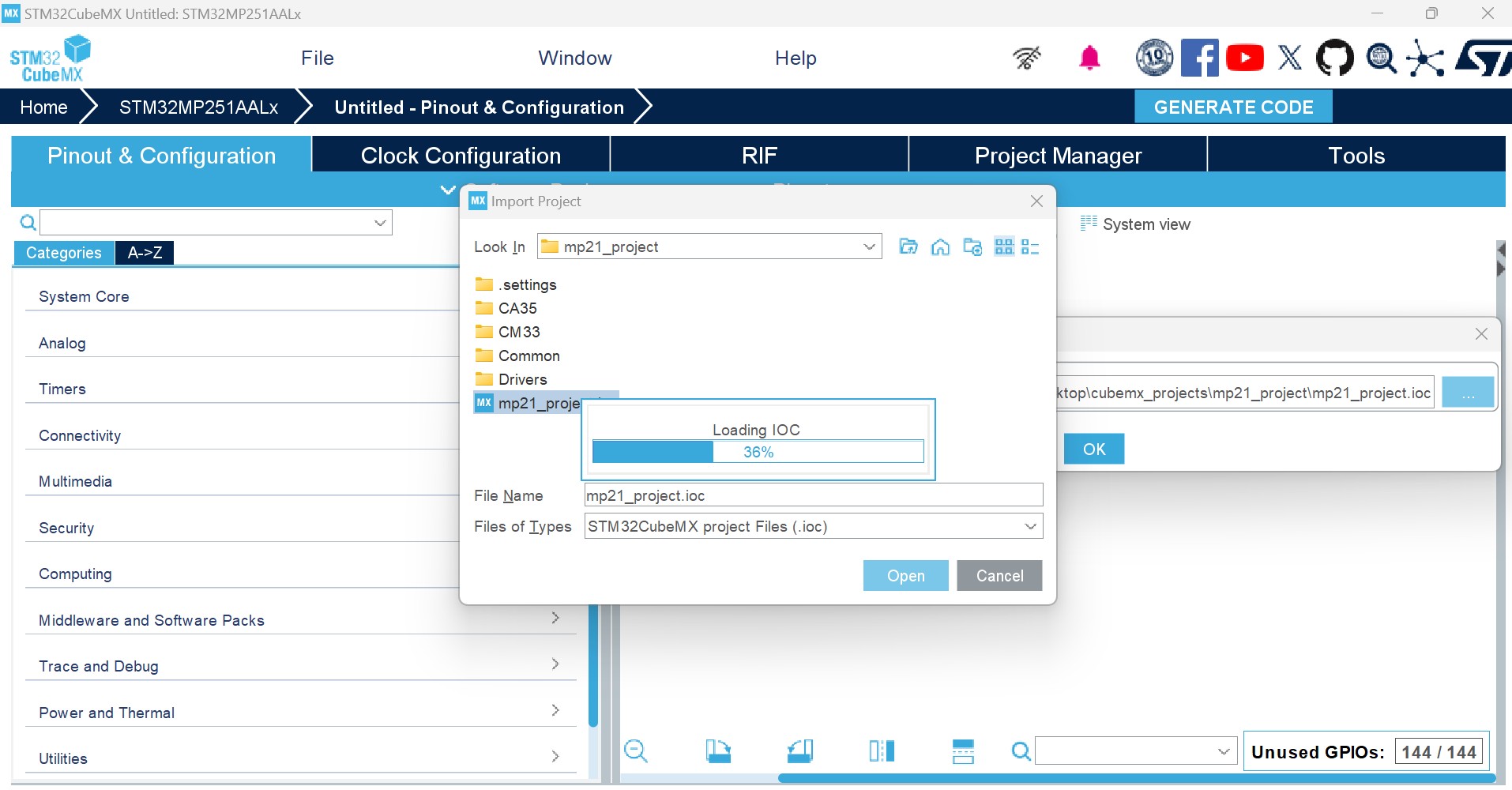
Task: Switch Import Project to details view
Action: [1030, 247]
